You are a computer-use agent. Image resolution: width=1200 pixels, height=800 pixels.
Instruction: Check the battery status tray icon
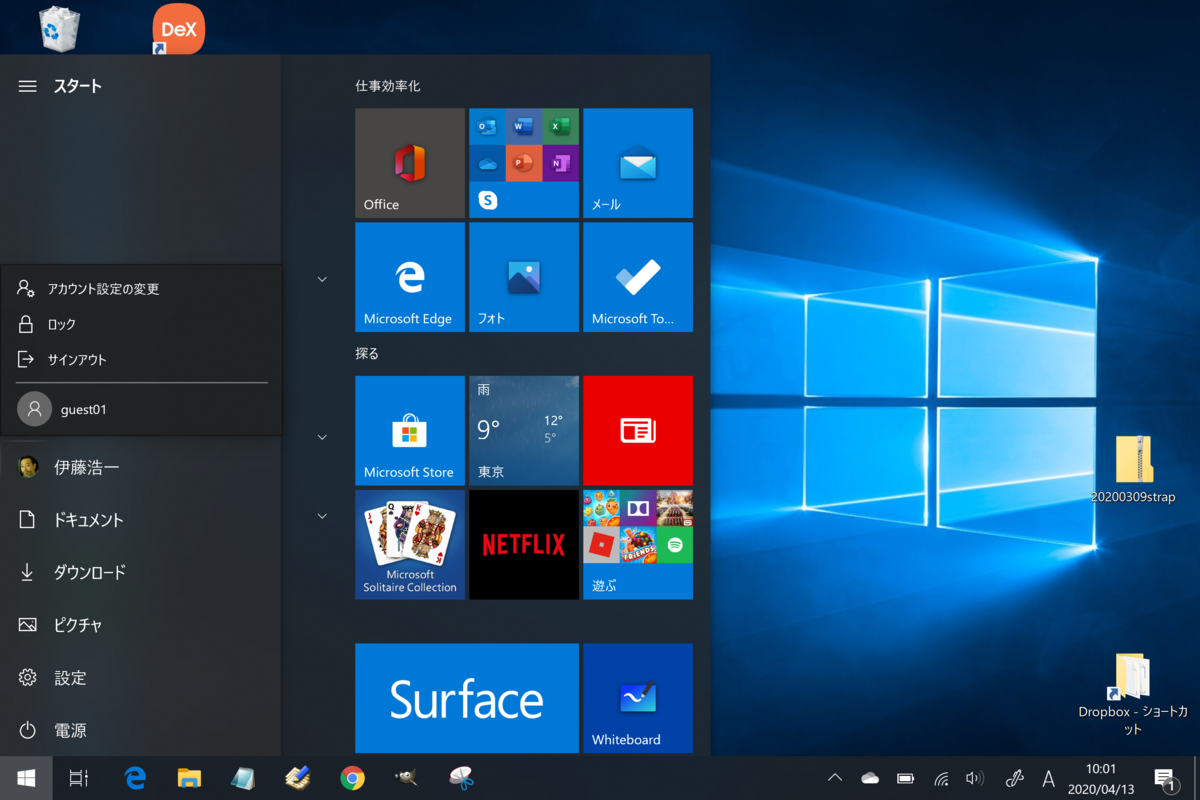(x=905, y=778)
